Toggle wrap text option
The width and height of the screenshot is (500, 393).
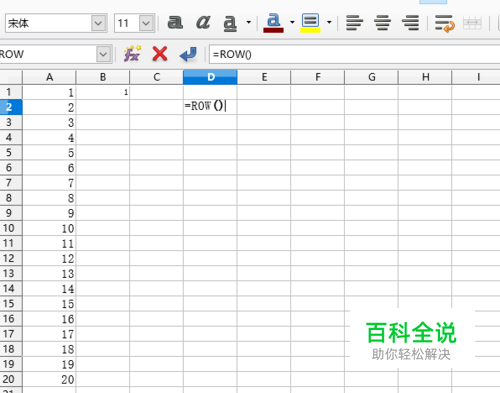[445, 23]
